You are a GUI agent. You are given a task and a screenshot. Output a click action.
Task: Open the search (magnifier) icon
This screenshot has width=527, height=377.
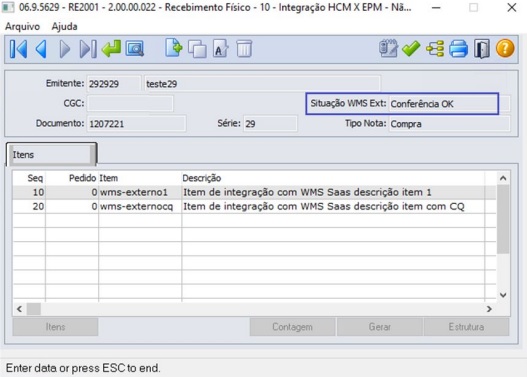(x=135, y=49)
